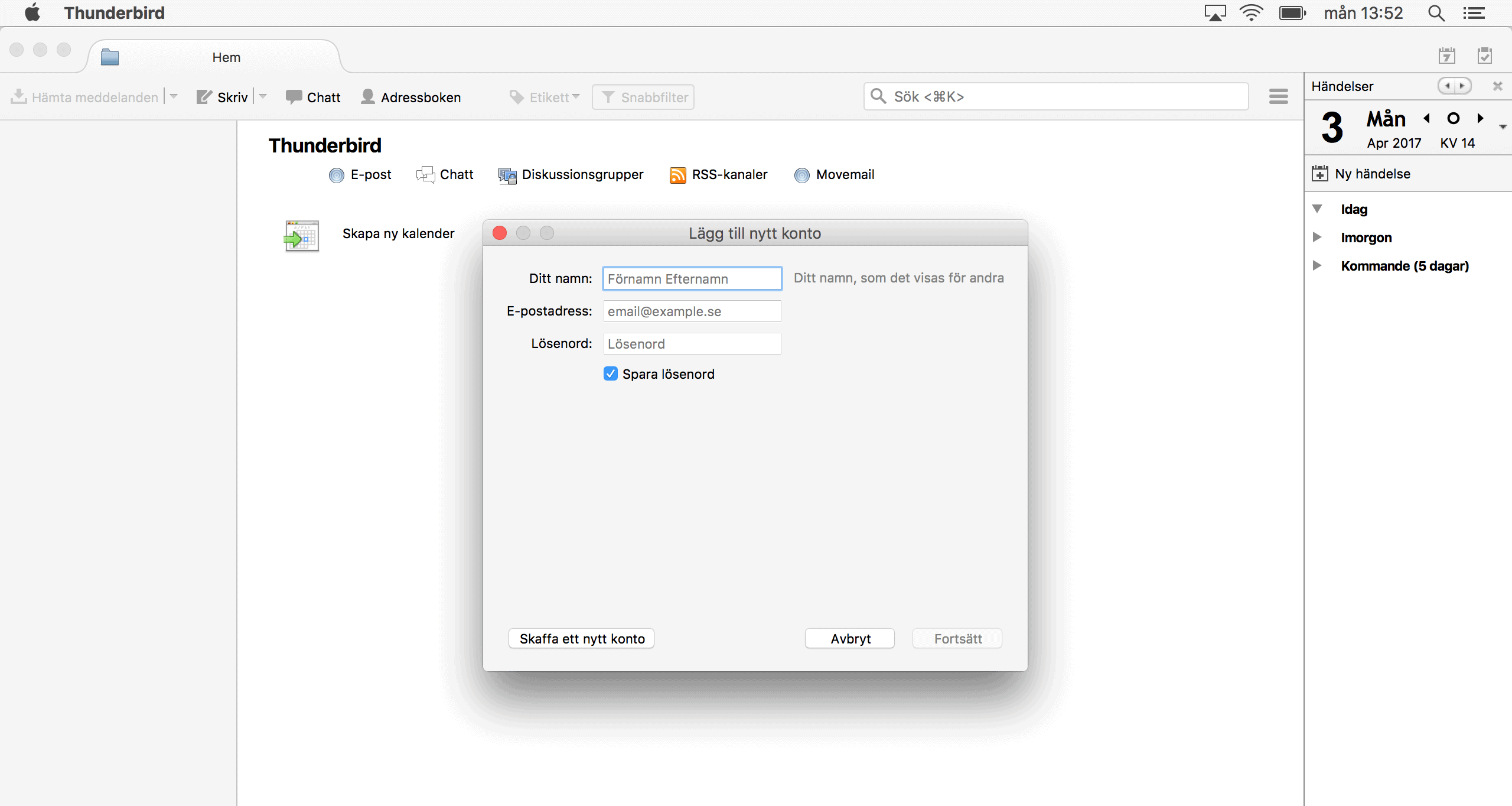Click Skaffa ett nytt konto button
Screen dimensions: 1512x806
(x=581, y=638)
